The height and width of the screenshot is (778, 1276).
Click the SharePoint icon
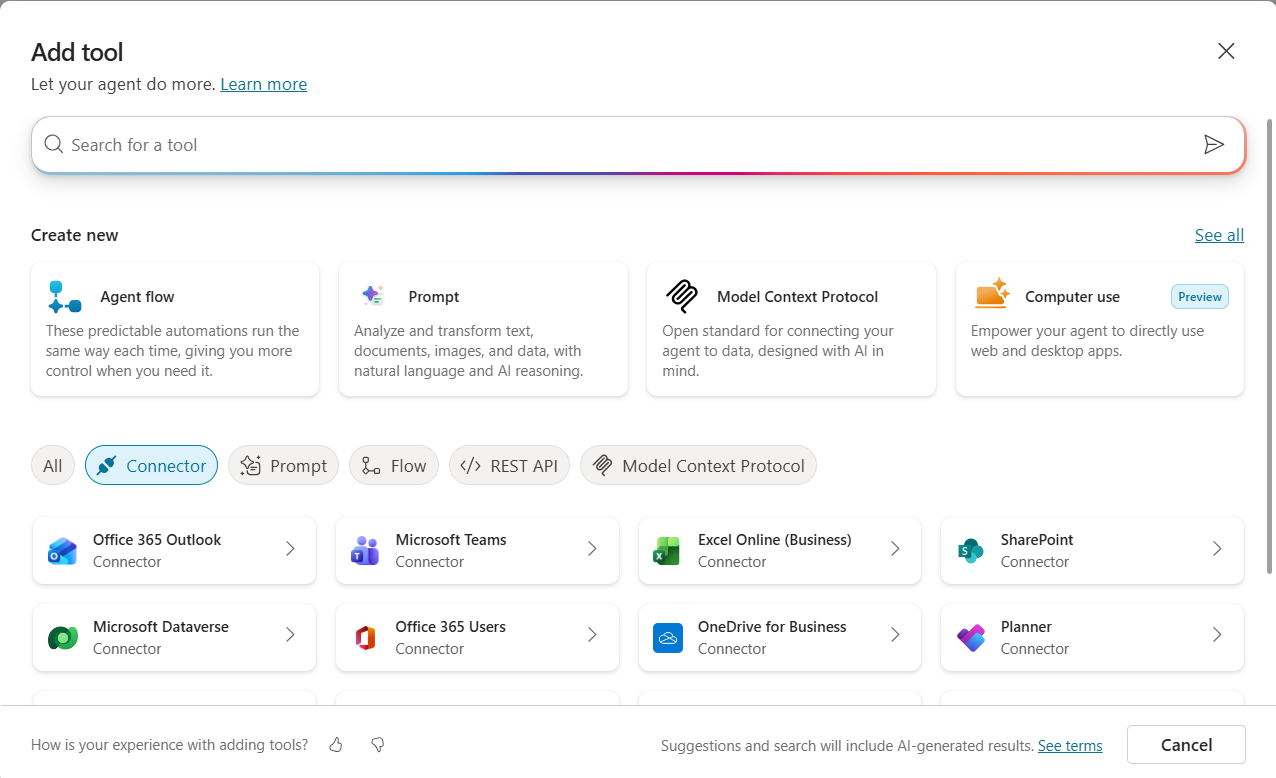[970, 550]
